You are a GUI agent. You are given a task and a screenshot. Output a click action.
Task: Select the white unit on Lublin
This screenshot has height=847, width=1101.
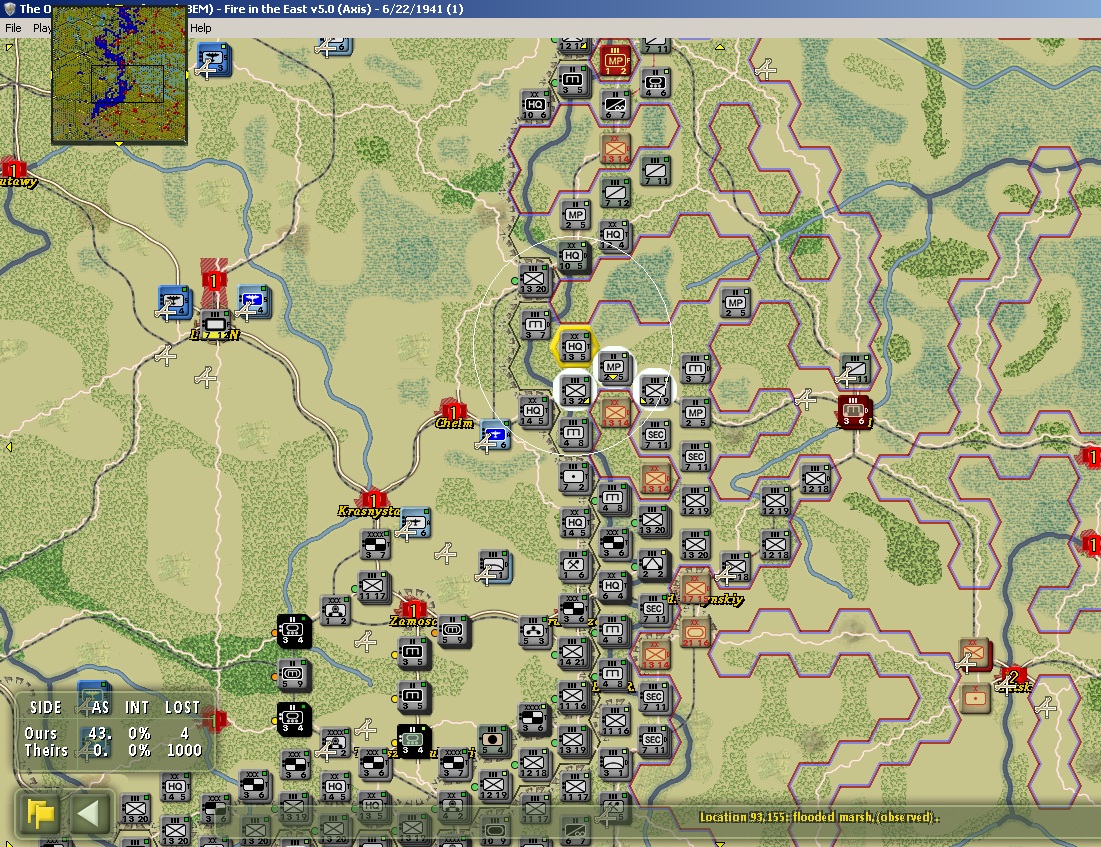pos(215,324)
